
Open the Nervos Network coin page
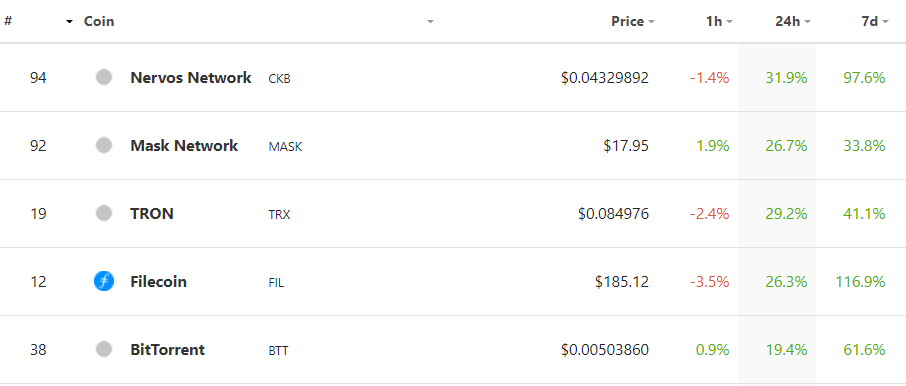[191, 77]
